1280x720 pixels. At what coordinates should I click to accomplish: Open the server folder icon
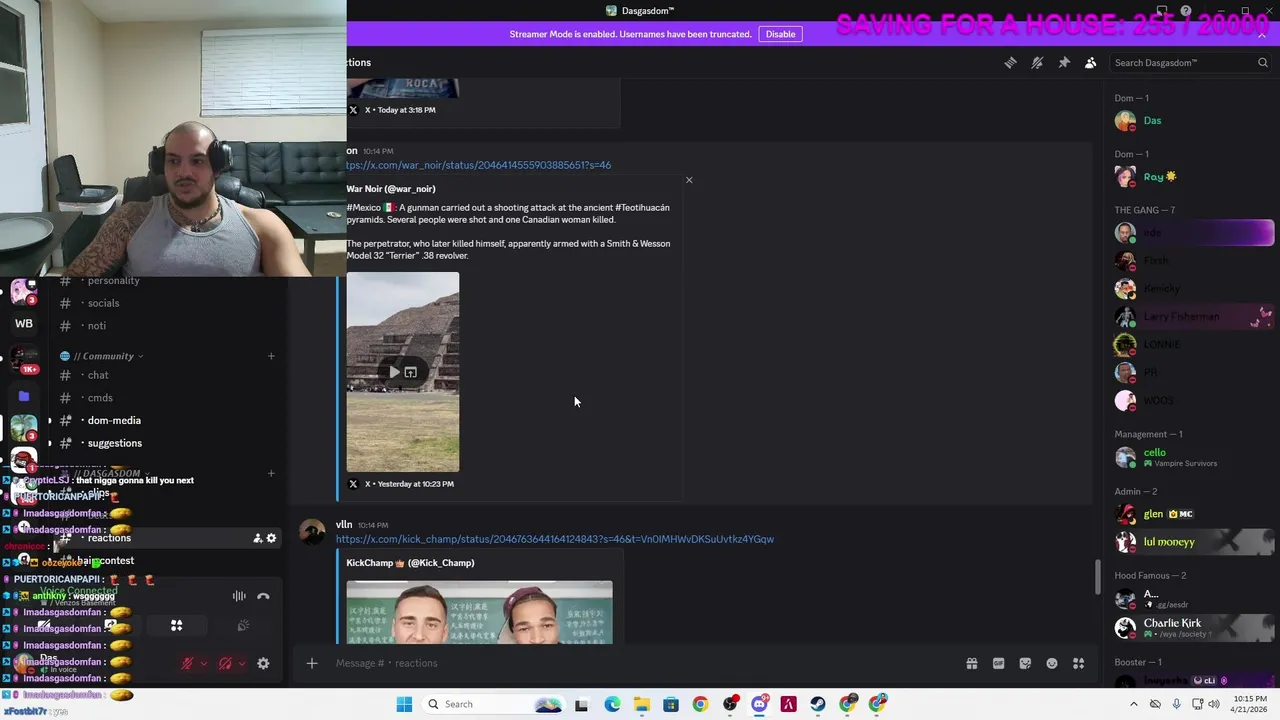(24, 396)
